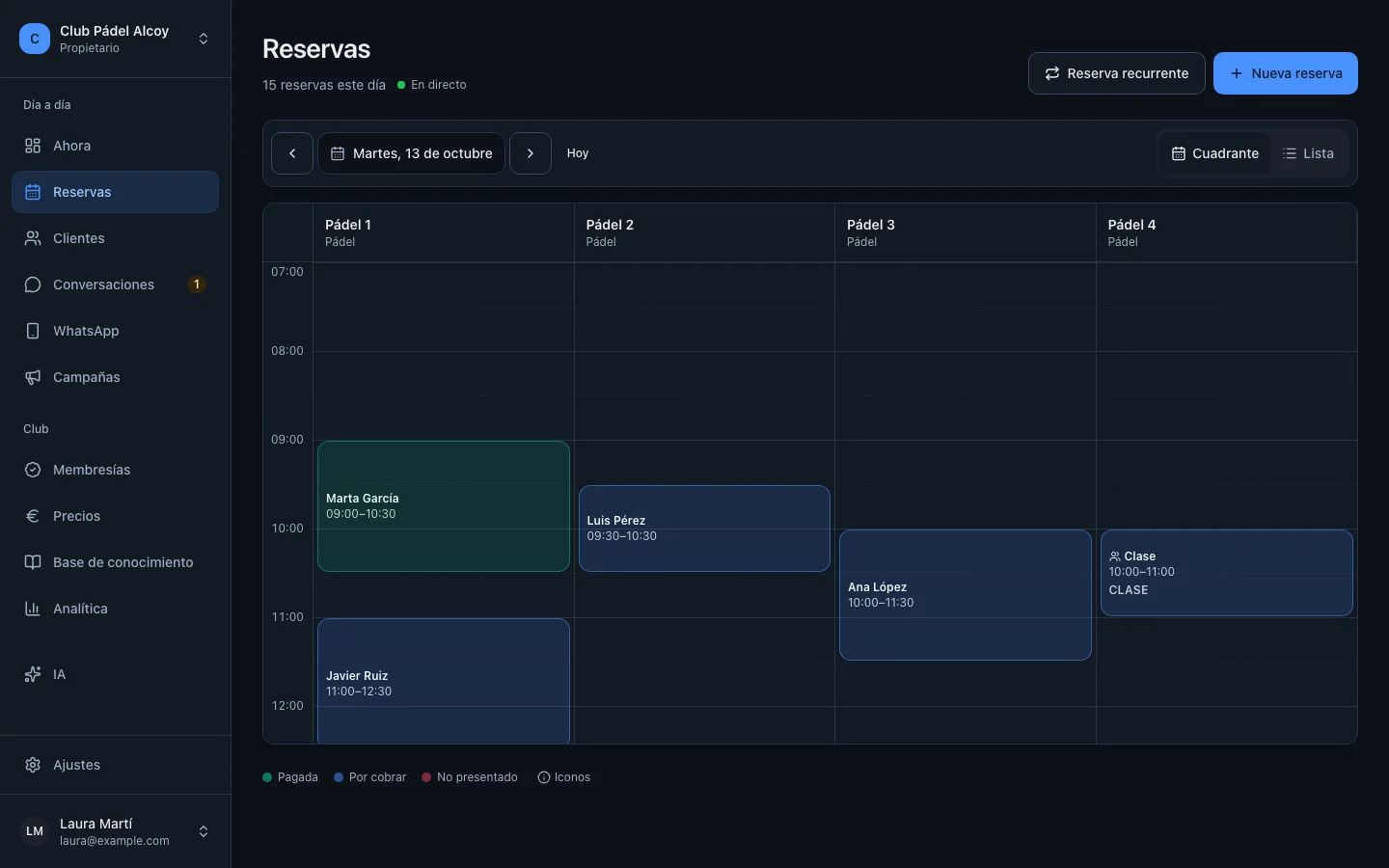1389x868 pixels.
Task: Open the Ahora dashboard icon
Action: tap(33, 146)
